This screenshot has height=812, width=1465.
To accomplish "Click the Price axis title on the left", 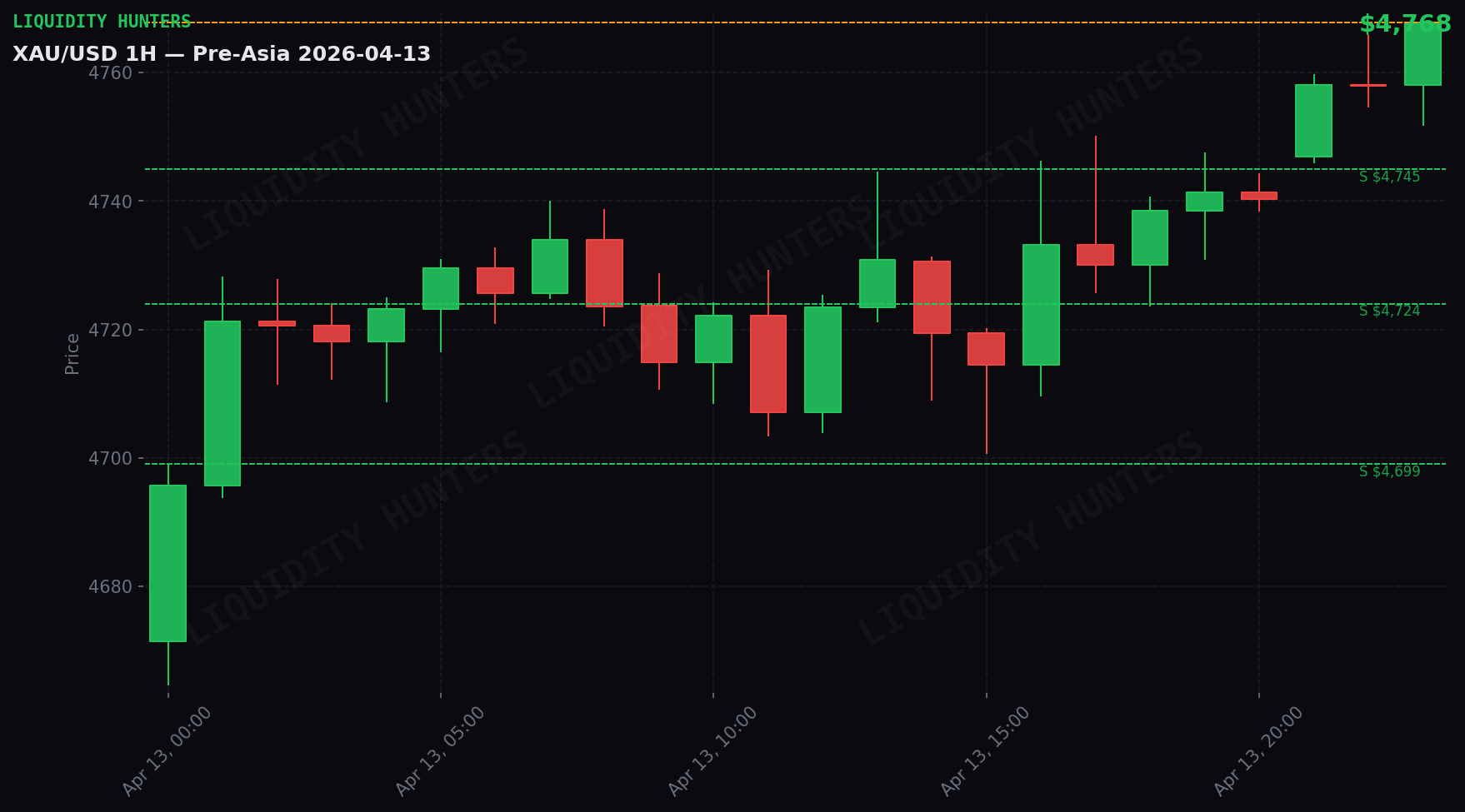I will point(72,355).
